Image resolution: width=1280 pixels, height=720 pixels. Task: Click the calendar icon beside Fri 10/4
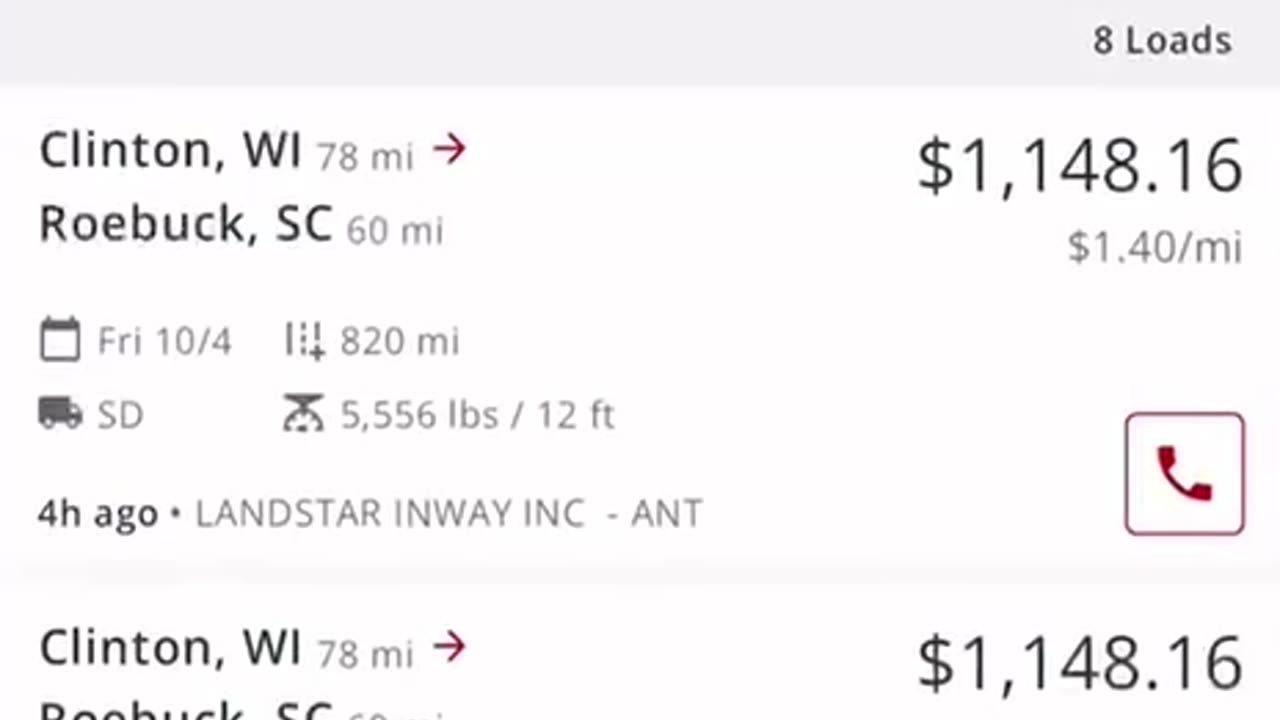pos(60,340)
